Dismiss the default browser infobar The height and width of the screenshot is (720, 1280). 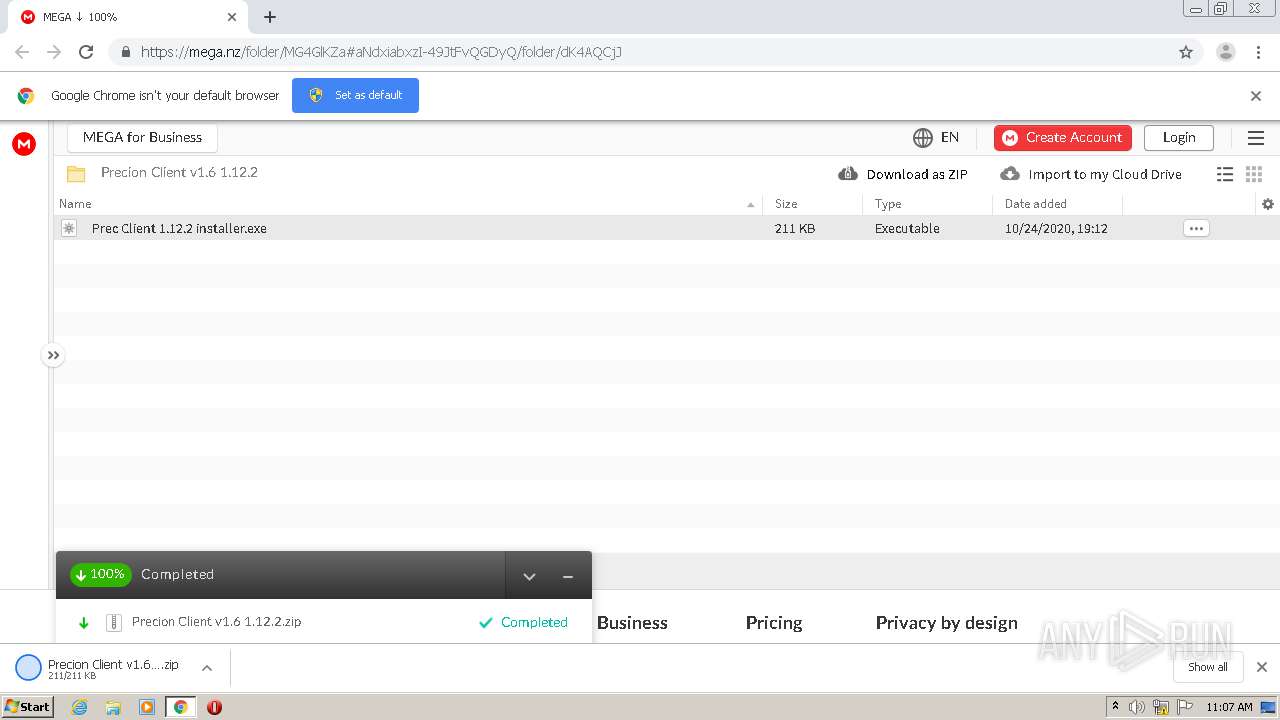point(1256,96)
